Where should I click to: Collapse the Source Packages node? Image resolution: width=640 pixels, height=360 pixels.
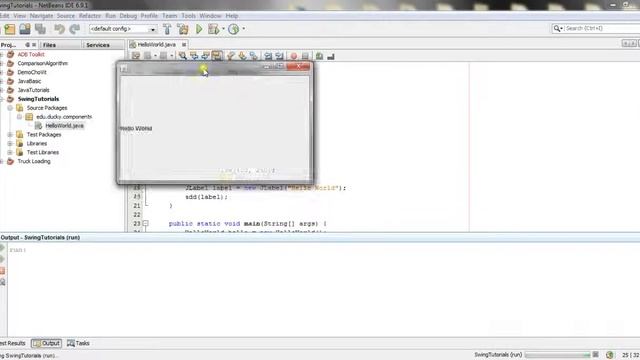(10, 108)
